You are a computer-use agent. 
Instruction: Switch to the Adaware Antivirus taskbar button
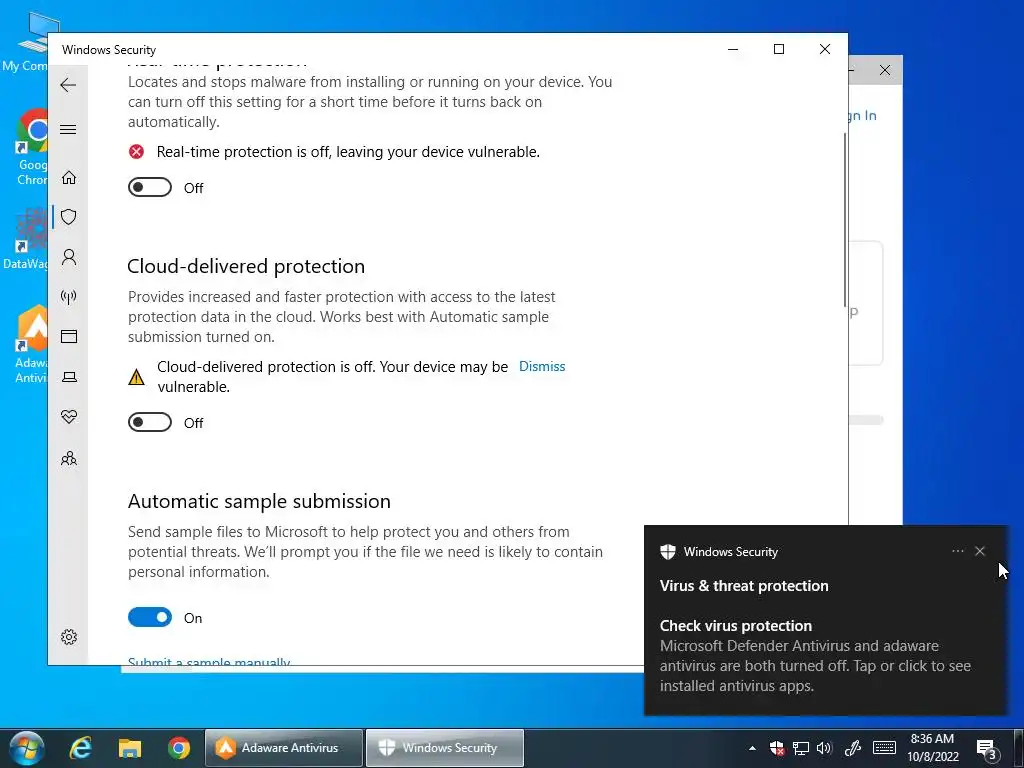[283, 748]
